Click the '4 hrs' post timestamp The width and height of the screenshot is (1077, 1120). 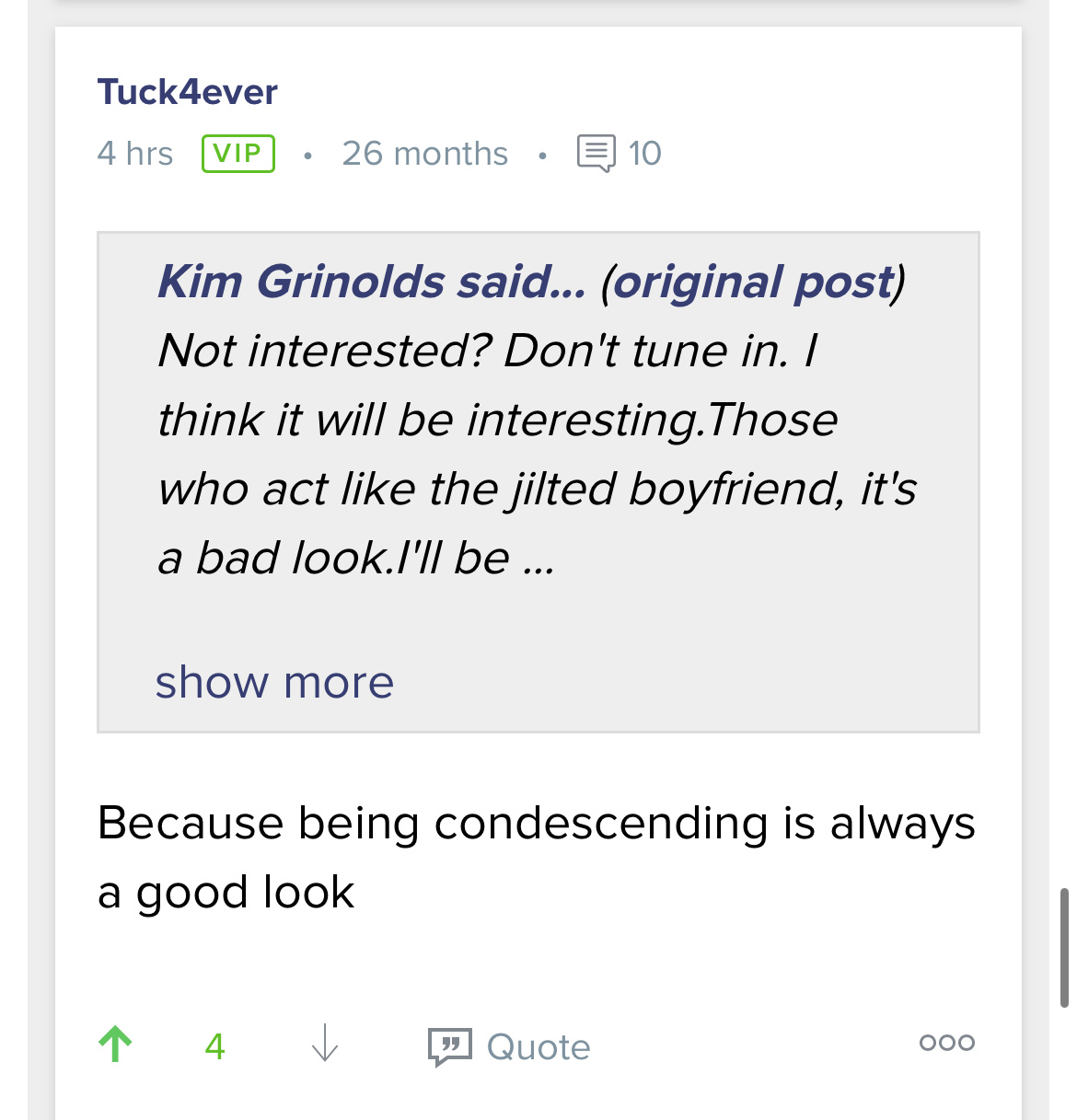[x=135, y=153]
